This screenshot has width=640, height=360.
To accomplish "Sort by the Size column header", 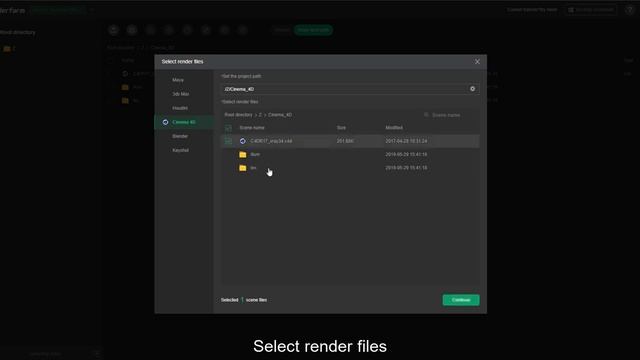I will tap(341, 128).
